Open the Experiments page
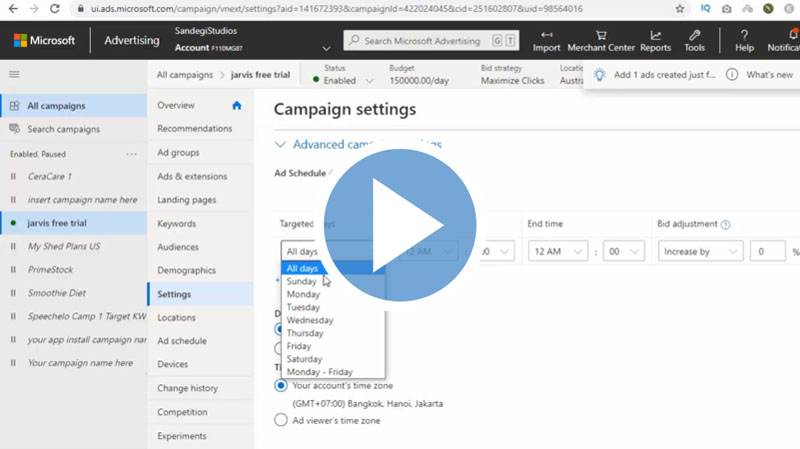This screenshot has width=800, height=449. click(182, 436)
